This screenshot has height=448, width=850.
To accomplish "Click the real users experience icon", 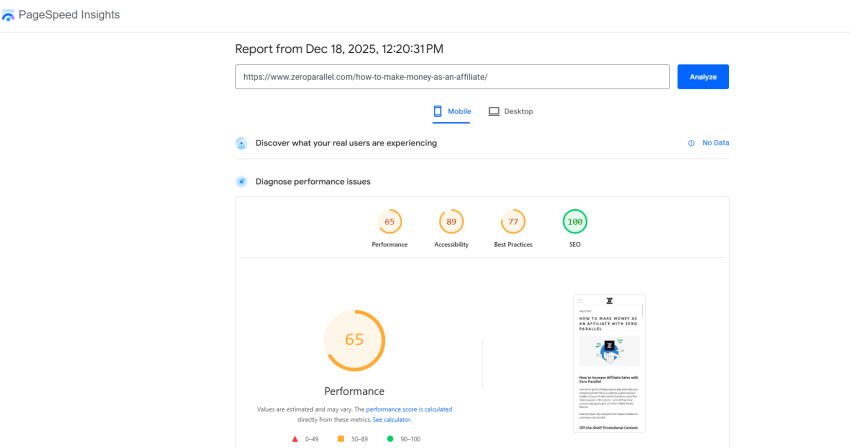I will click(x=241, y=143).
